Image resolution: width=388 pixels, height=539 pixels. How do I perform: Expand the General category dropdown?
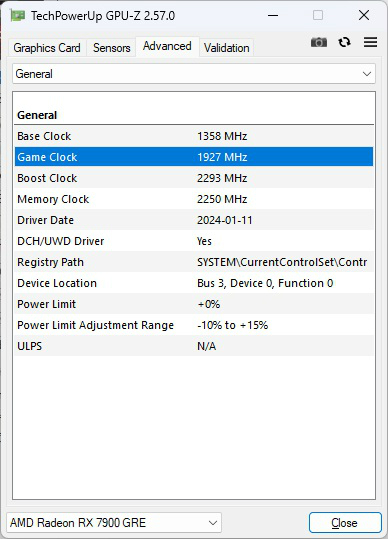click(x=194, y=74)
